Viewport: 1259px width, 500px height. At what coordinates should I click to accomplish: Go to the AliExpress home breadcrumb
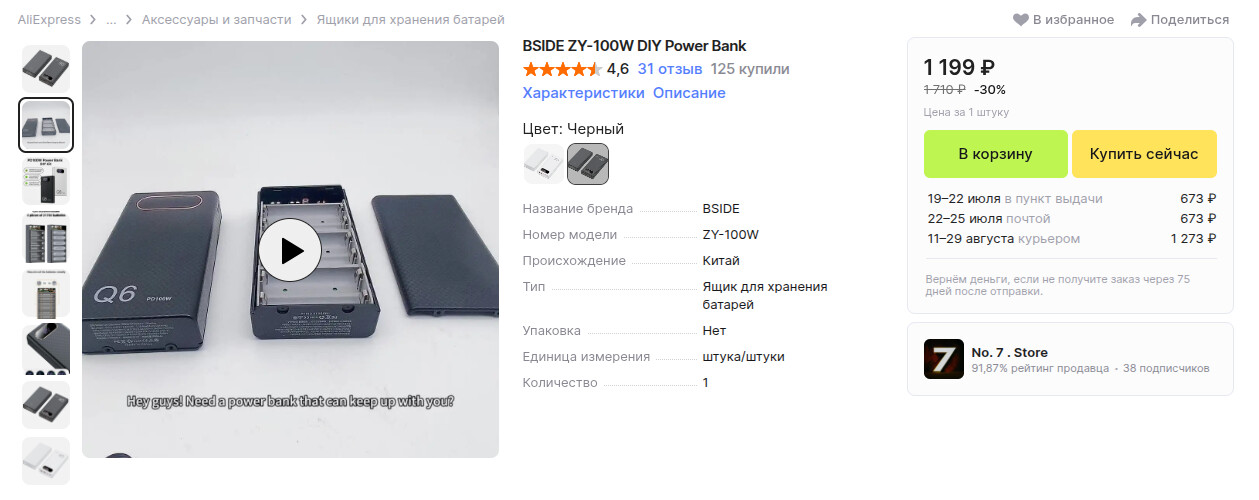(49, 20)
